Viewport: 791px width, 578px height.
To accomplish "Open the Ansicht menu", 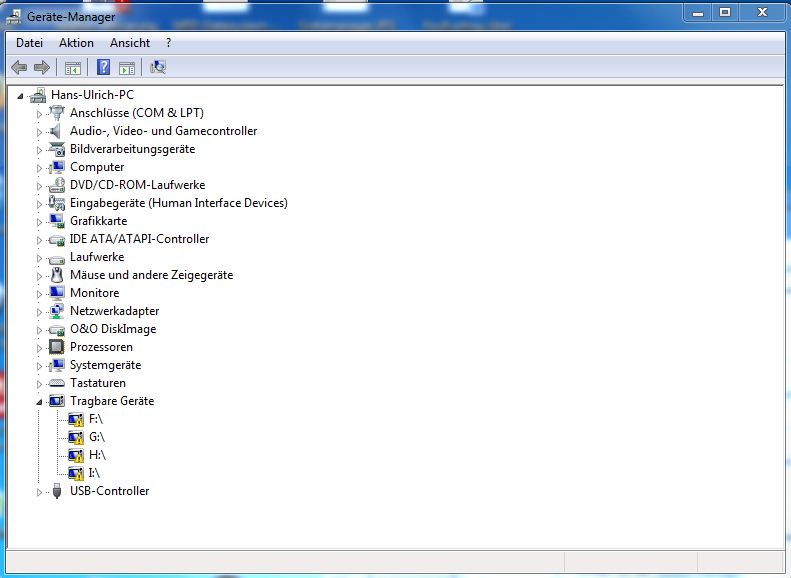I will point(130,43).
